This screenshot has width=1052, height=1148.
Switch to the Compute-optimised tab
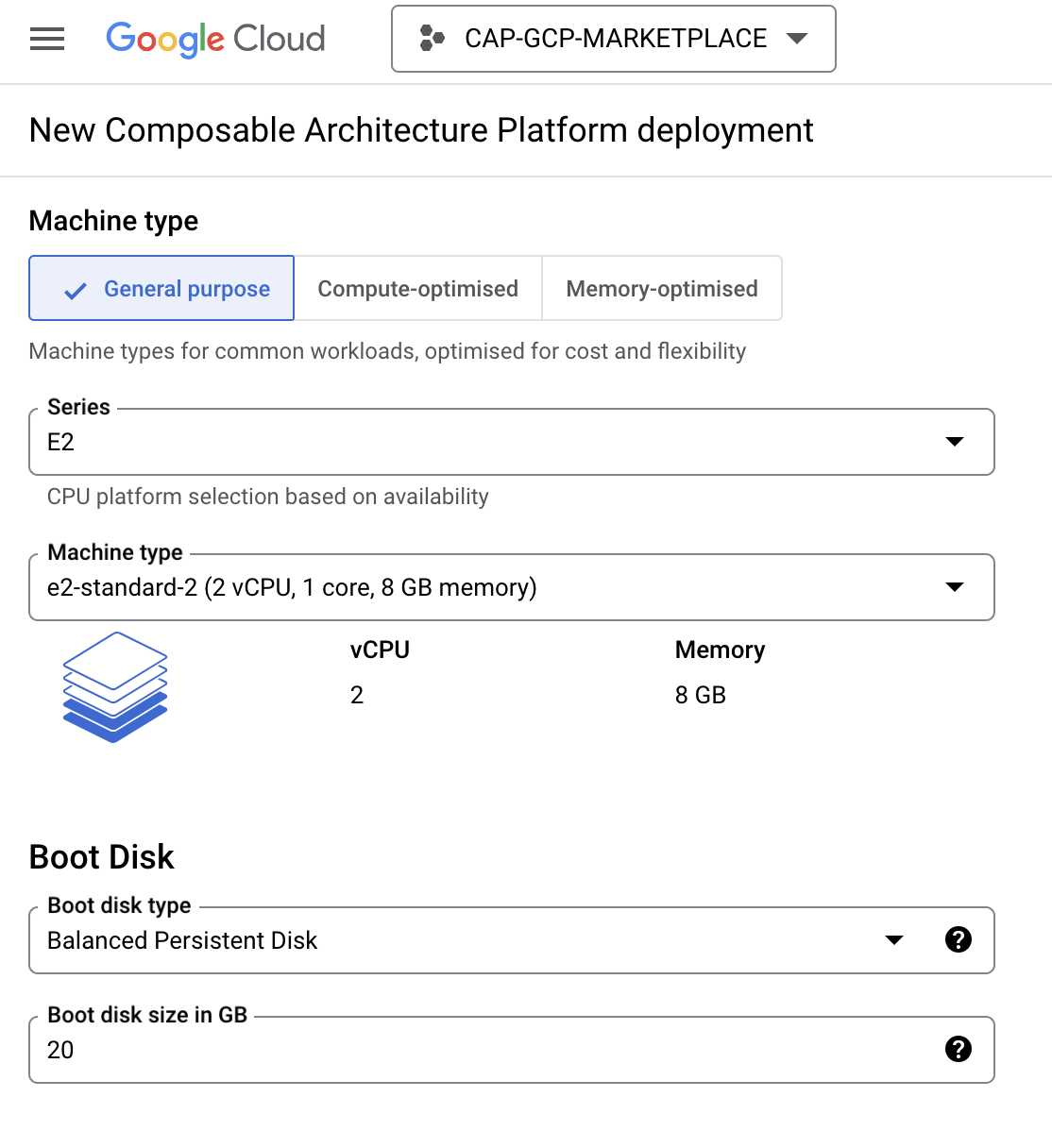[x=417, y=289]
